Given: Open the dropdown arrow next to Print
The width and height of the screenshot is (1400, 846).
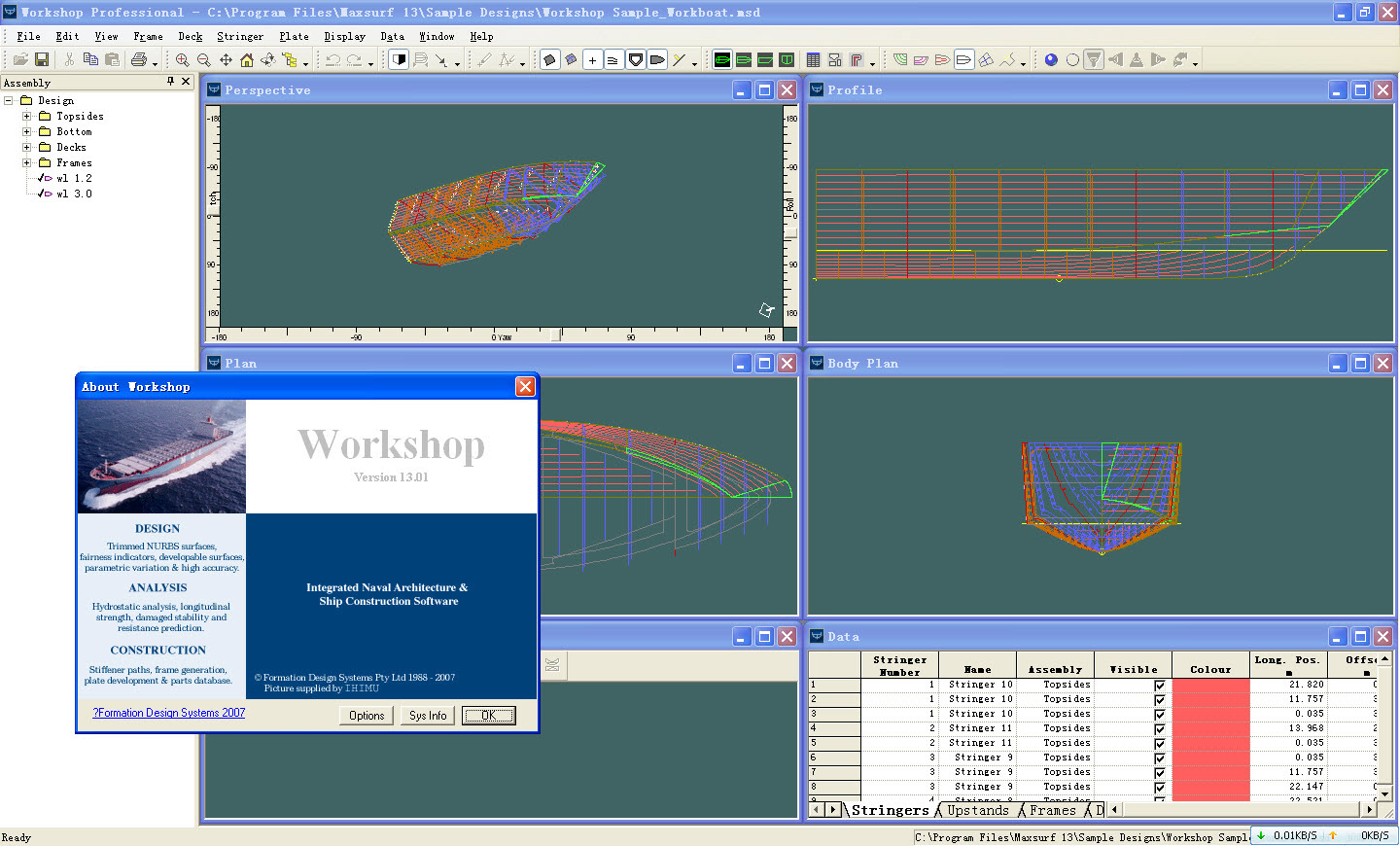Looking at the screenshot, I should click(x=154, y=63).
